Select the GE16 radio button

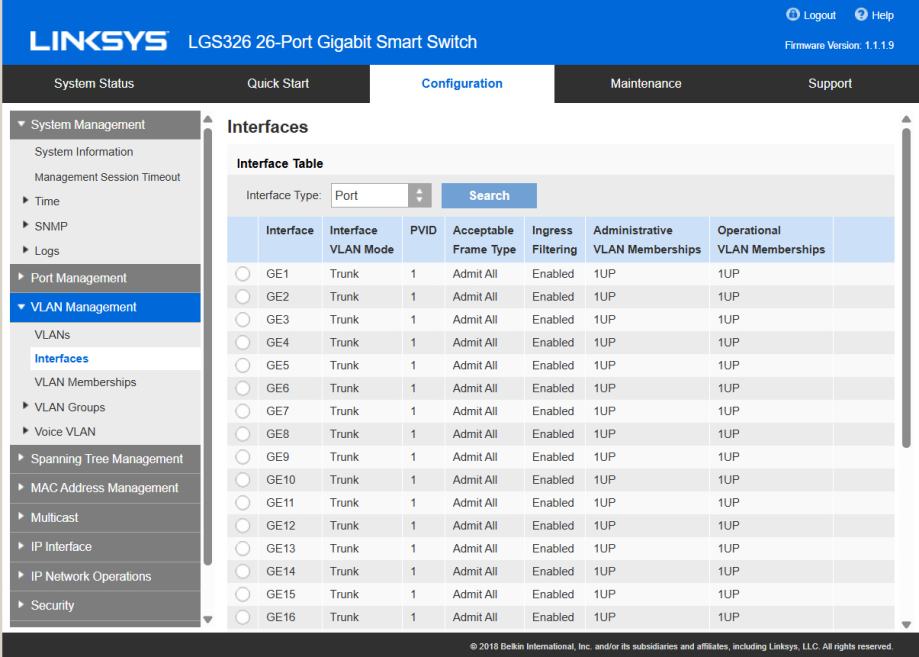tap(243, 617)
